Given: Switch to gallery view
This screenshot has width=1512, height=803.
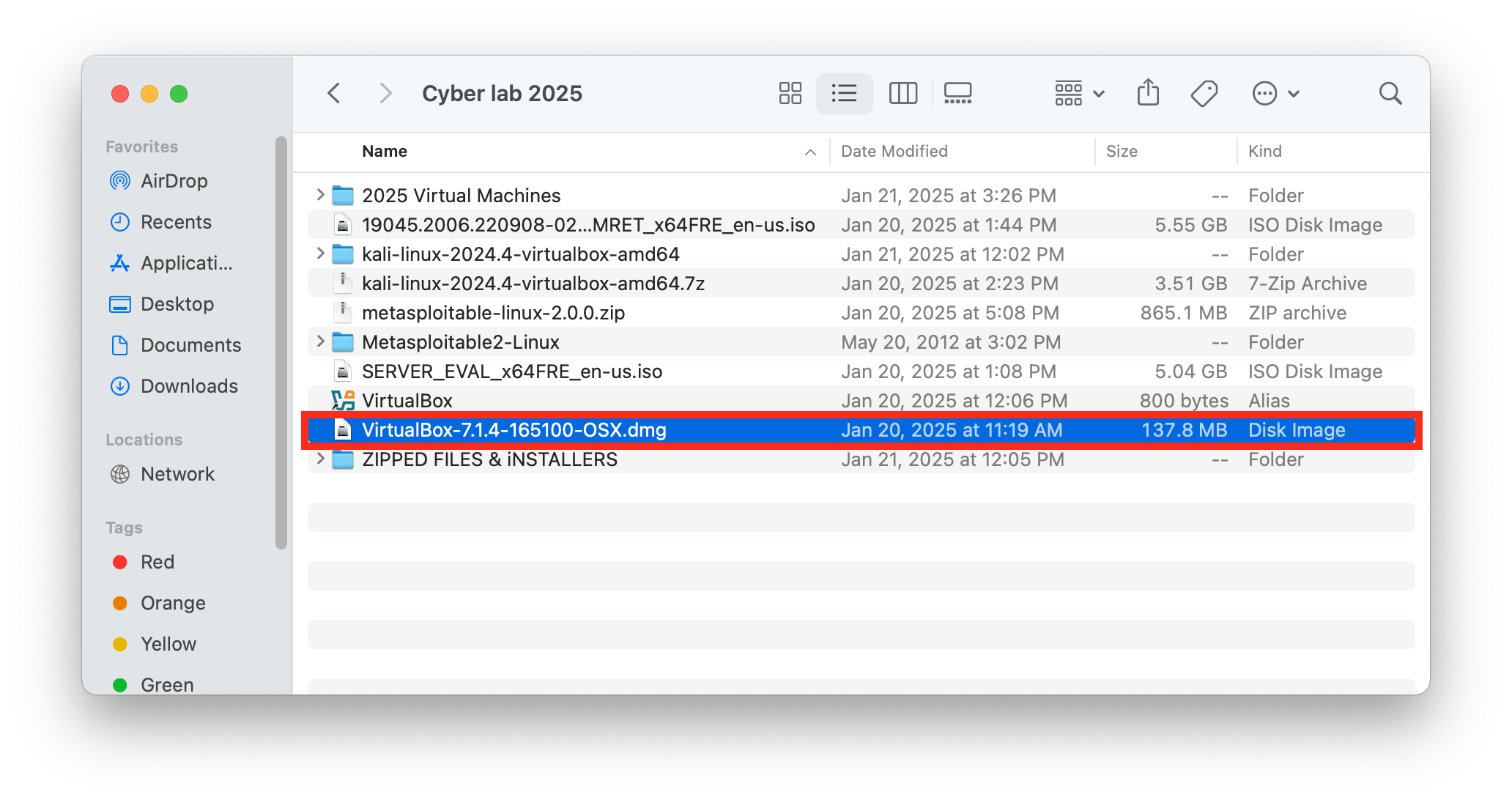Looking at the screenshot, I should (x=957, y=93).
